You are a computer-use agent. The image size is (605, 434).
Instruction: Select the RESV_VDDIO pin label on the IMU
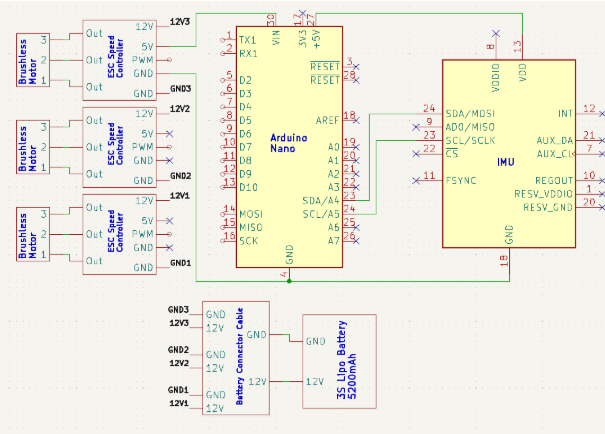coord(544,194)
